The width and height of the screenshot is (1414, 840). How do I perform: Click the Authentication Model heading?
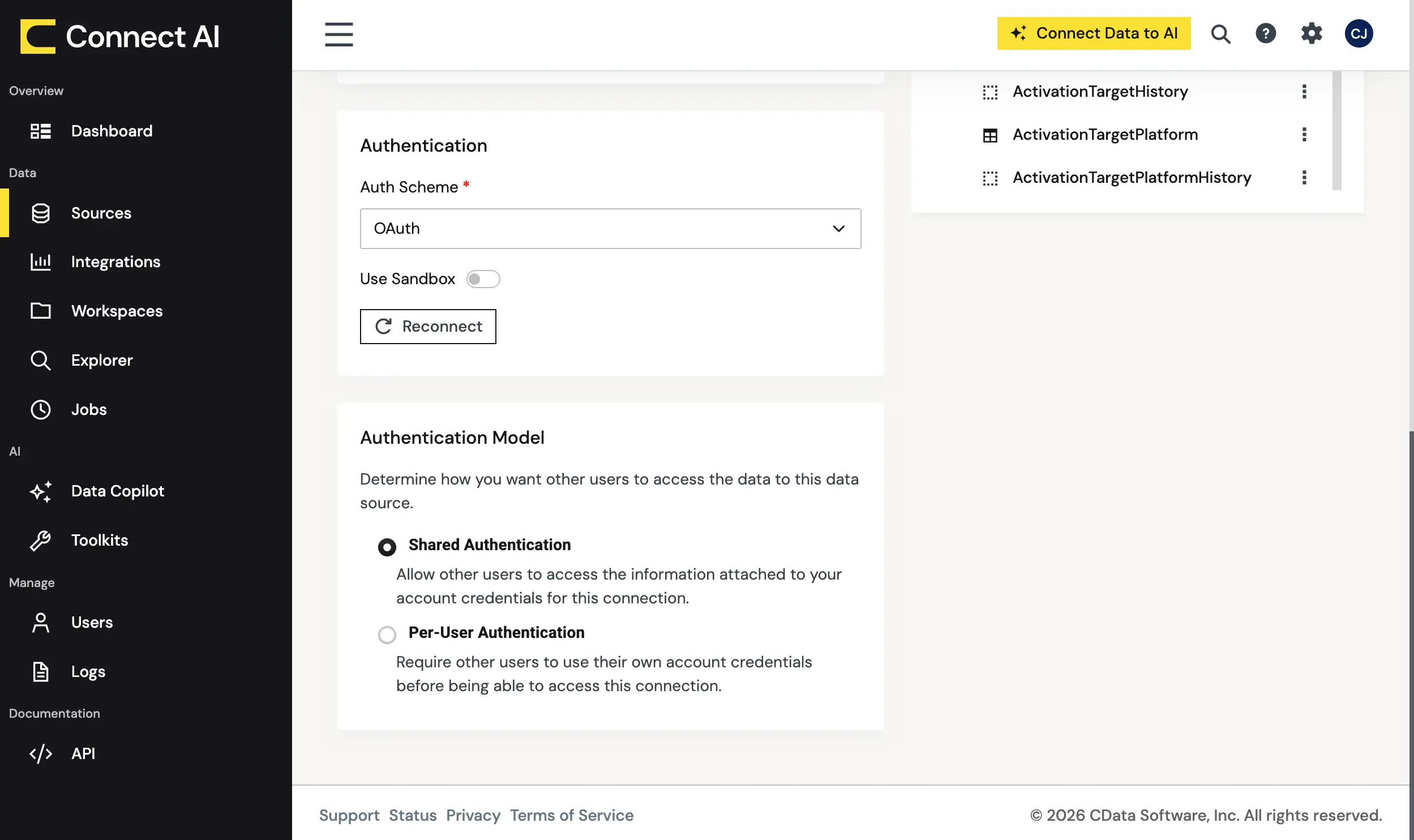pyautogui.click(x=452, y=438)
